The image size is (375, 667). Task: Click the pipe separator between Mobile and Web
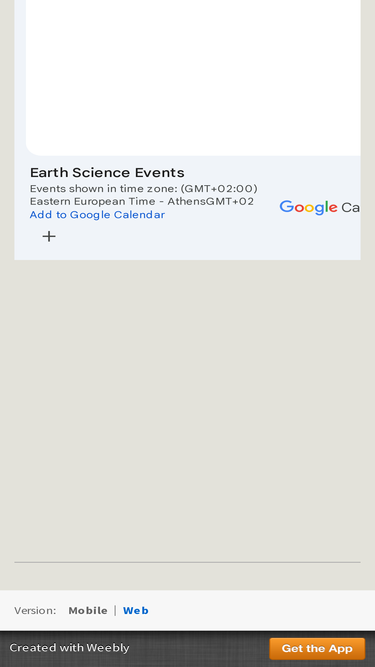[x=115, y=610]
